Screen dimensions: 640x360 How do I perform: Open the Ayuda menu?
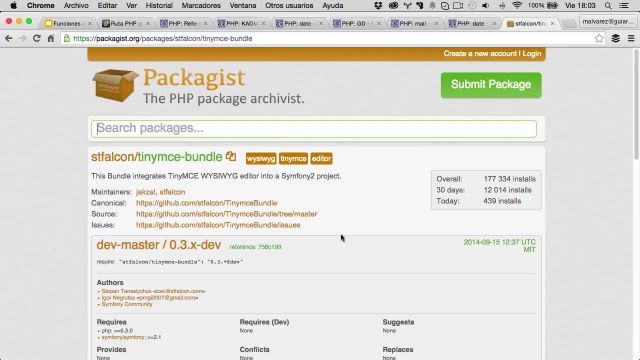click(333, 6)
